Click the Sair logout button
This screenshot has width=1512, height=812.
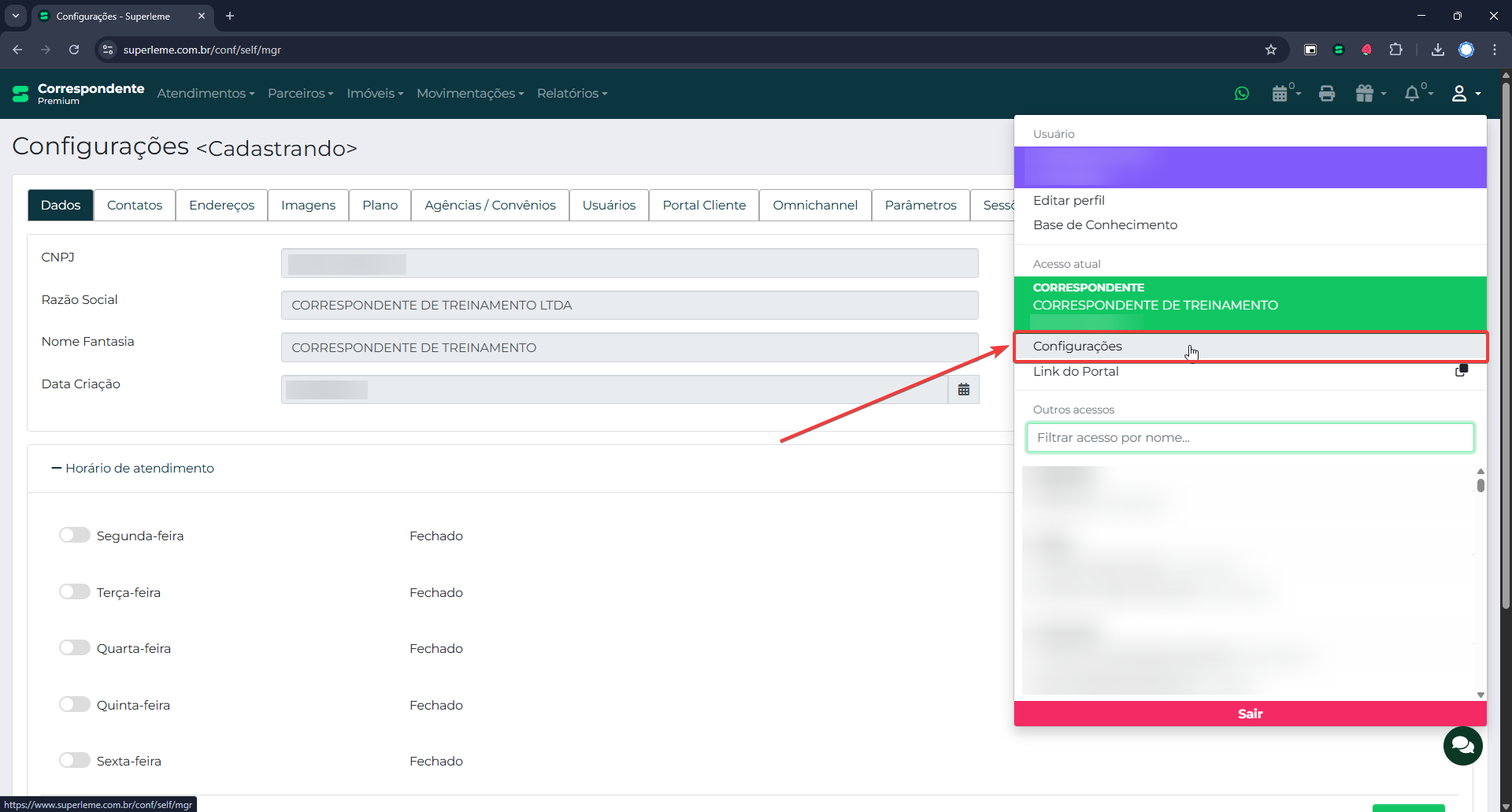[1250, 714]
